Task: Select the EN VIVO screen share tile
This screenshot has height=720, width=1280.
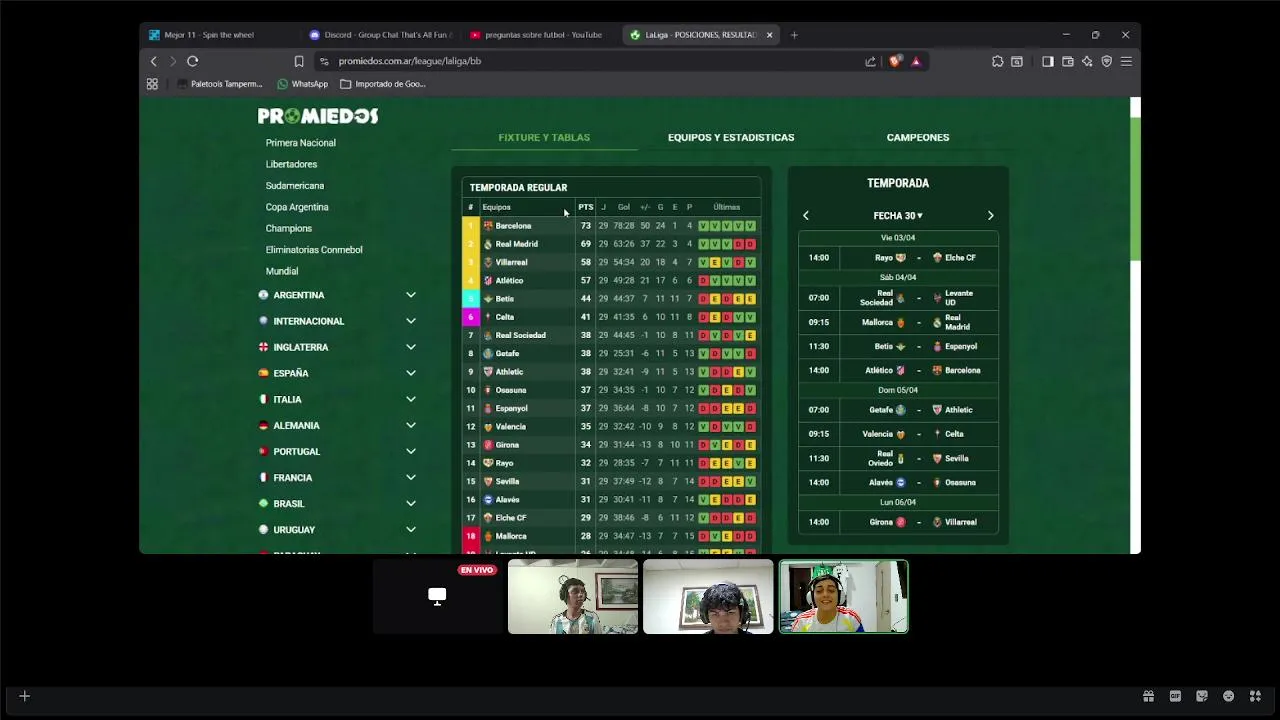Action: pyautogui.click(x=437, y=597)
